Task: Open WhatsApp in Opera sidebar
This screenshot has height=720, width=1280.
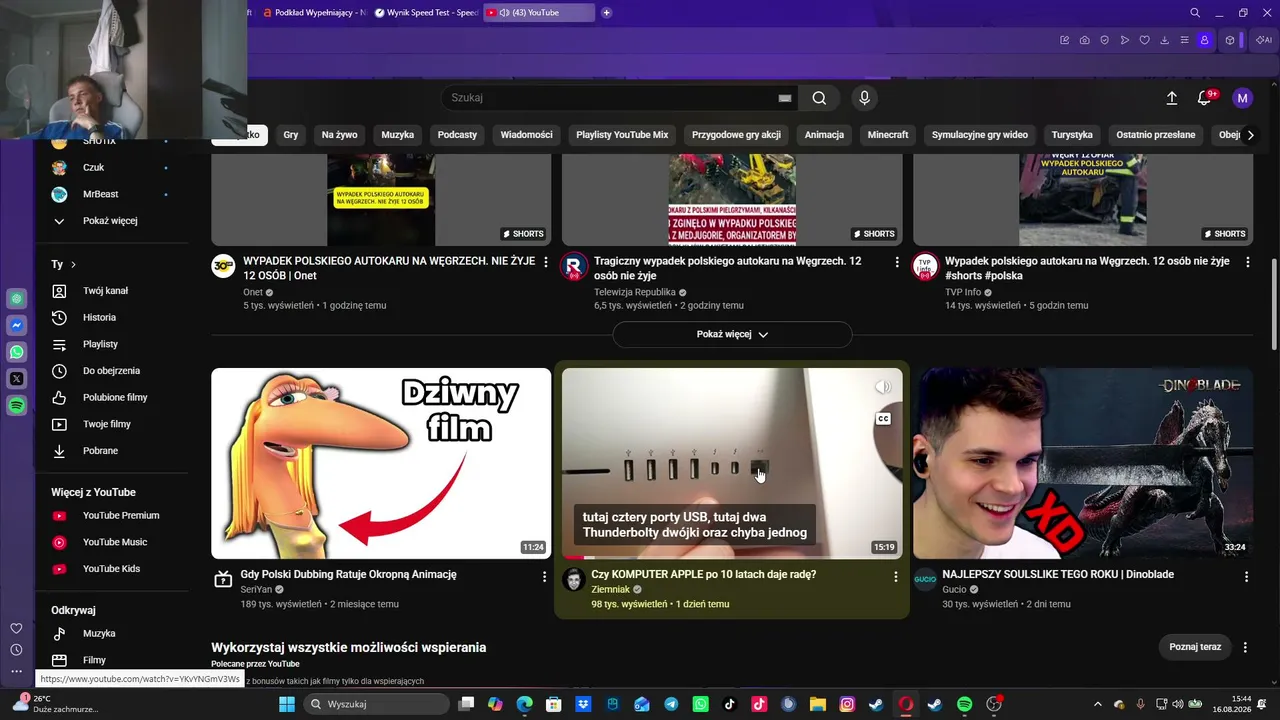Action: pos(17,352)
